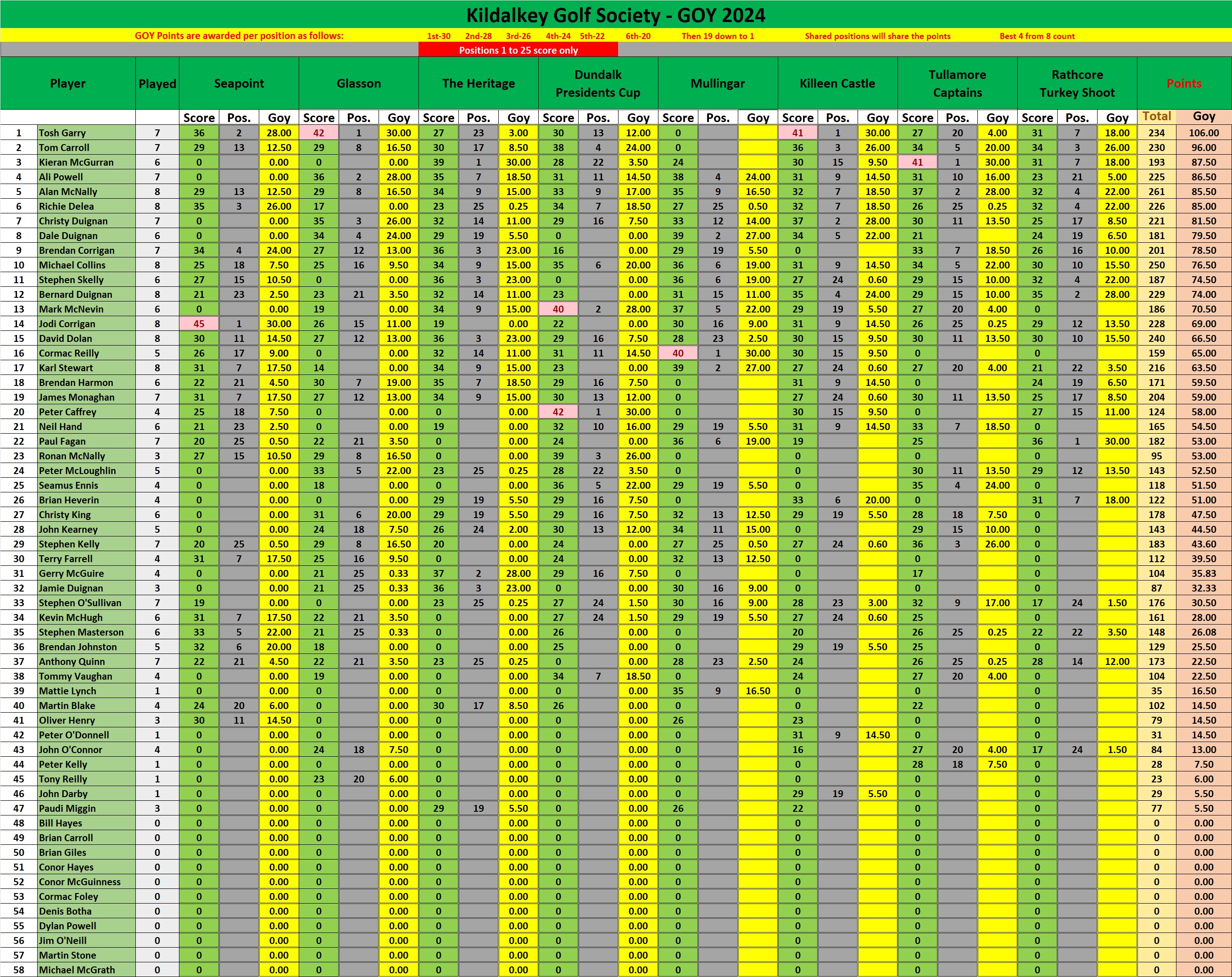Click row number 58
Image resolution: width=1232 pixels, height=977 pixels.
point(19,970)
